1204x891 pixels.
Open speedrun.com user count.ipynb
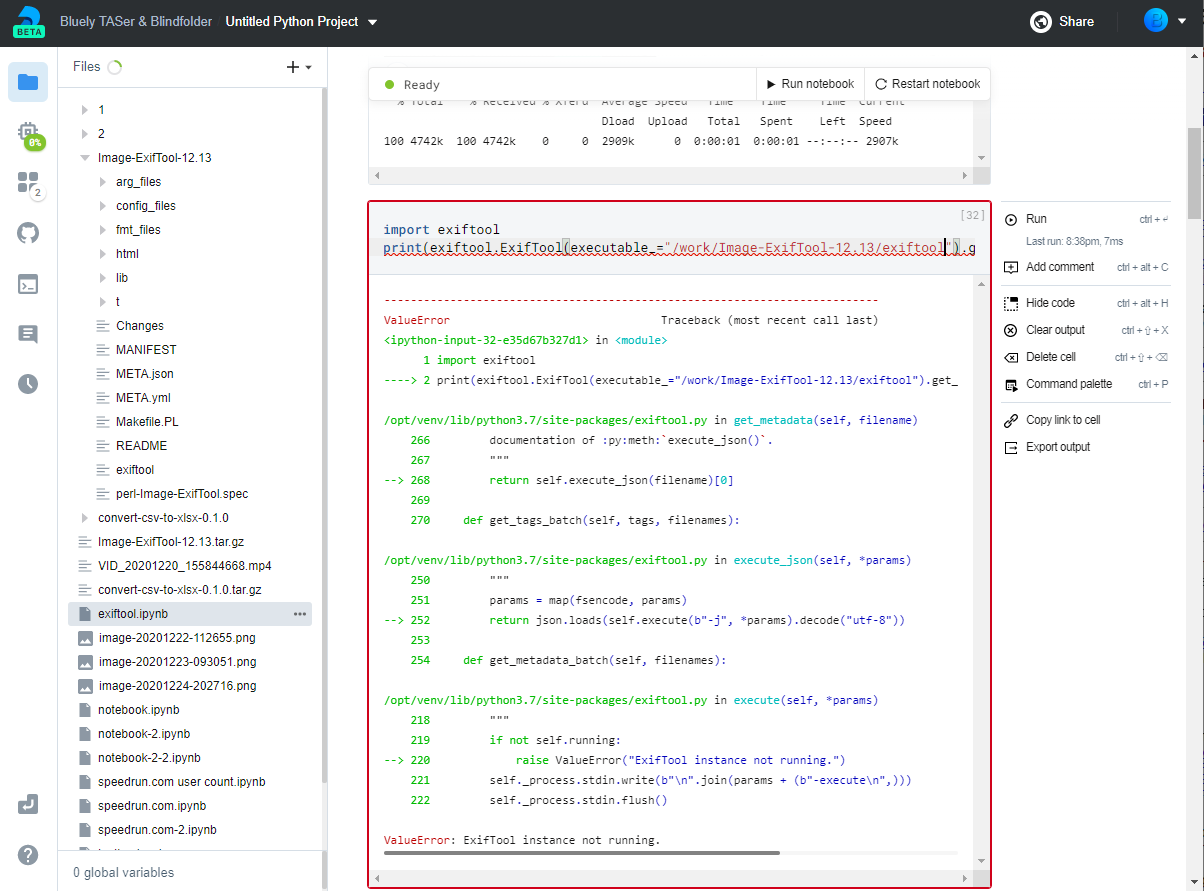(x=181, y=781)
